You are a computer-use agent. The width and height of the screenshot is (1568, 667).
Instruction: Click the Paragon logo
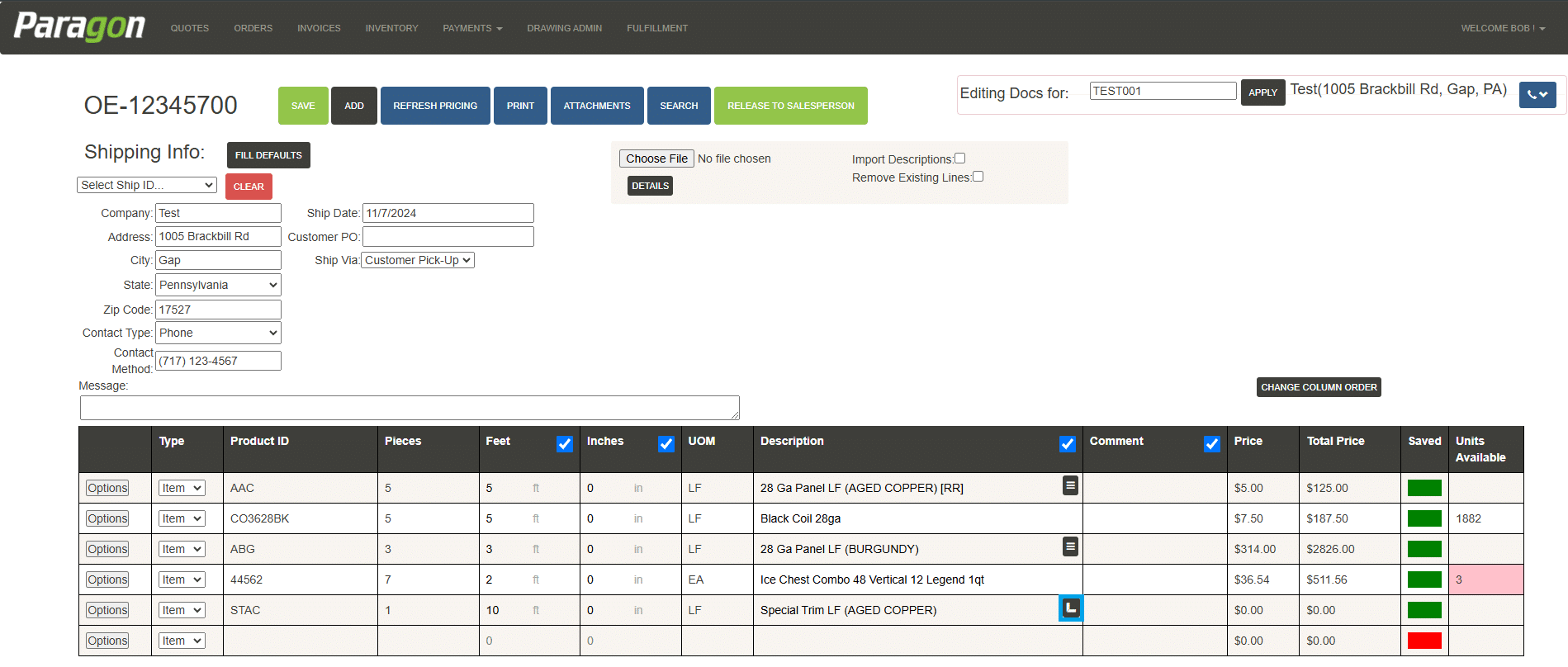pyautogui.click(x=79, y=26)
